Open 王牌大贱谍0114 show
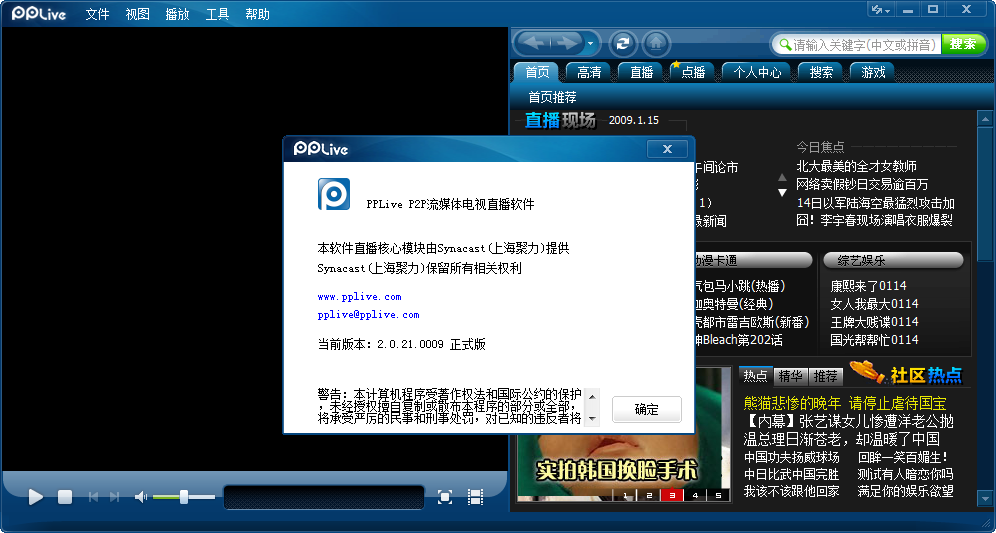Screen dimensions: 996x533 874,321
